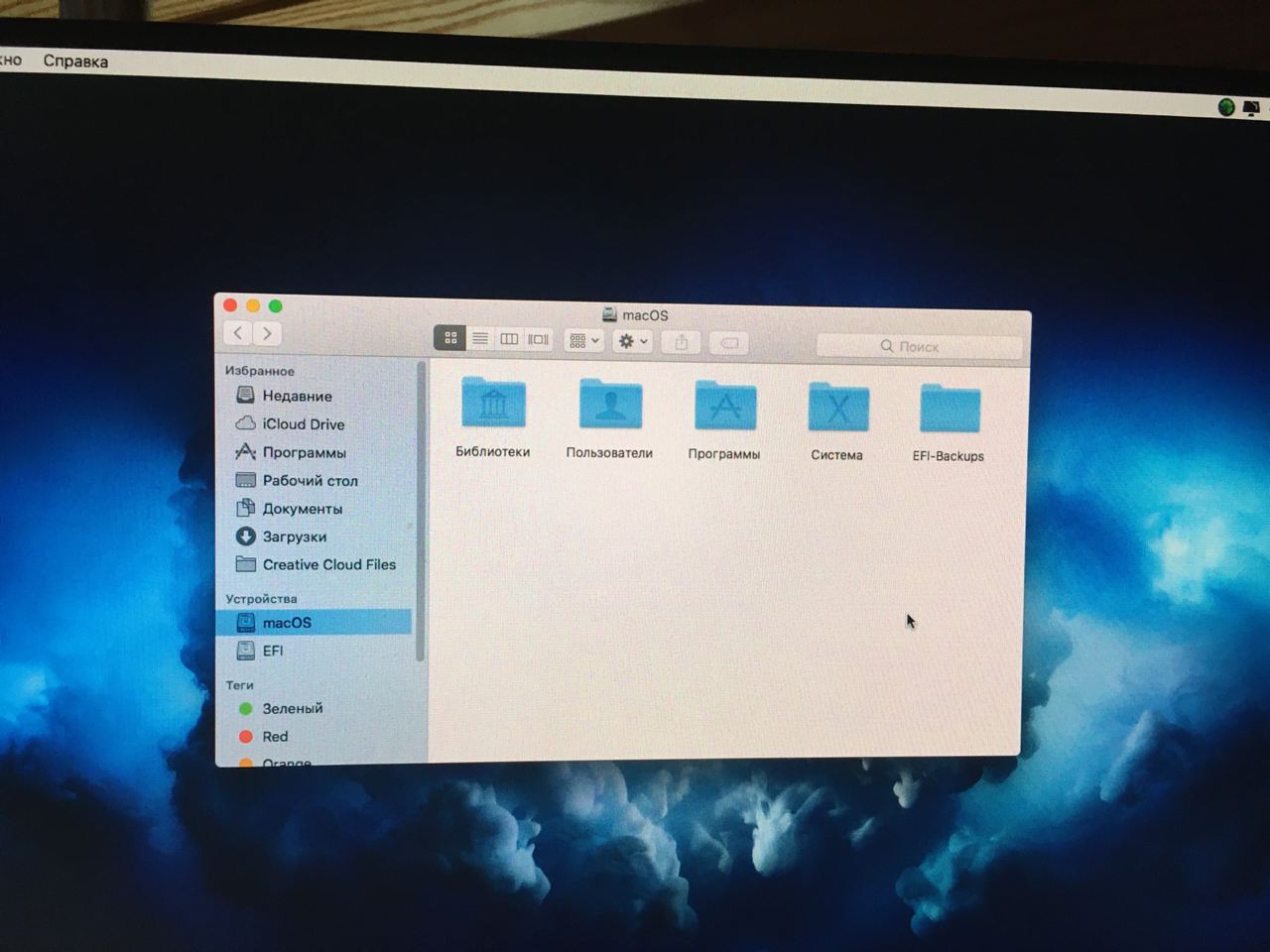Minimize the Finder window
This screenshot has height=952, width=1270.
(x=253, y=305)
